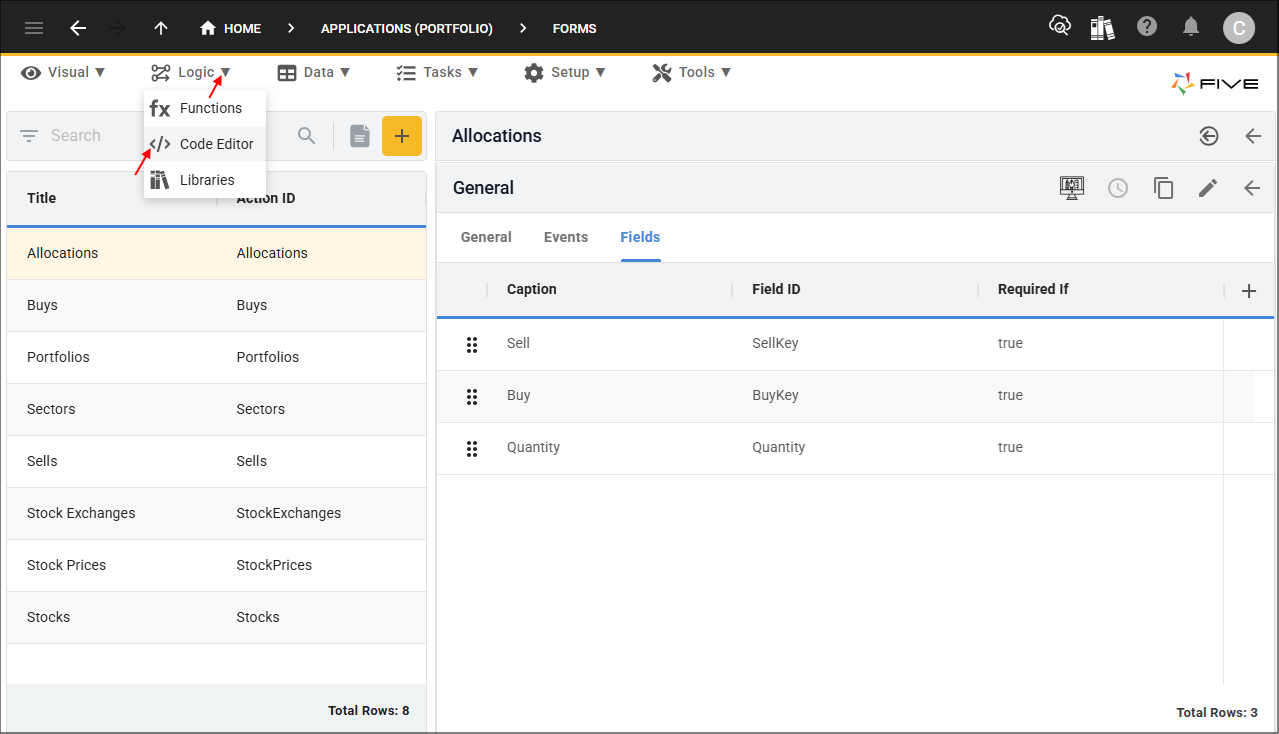
Task: Open the user avatar menu
Action: pyautogui.click(x=1238, y=27)
